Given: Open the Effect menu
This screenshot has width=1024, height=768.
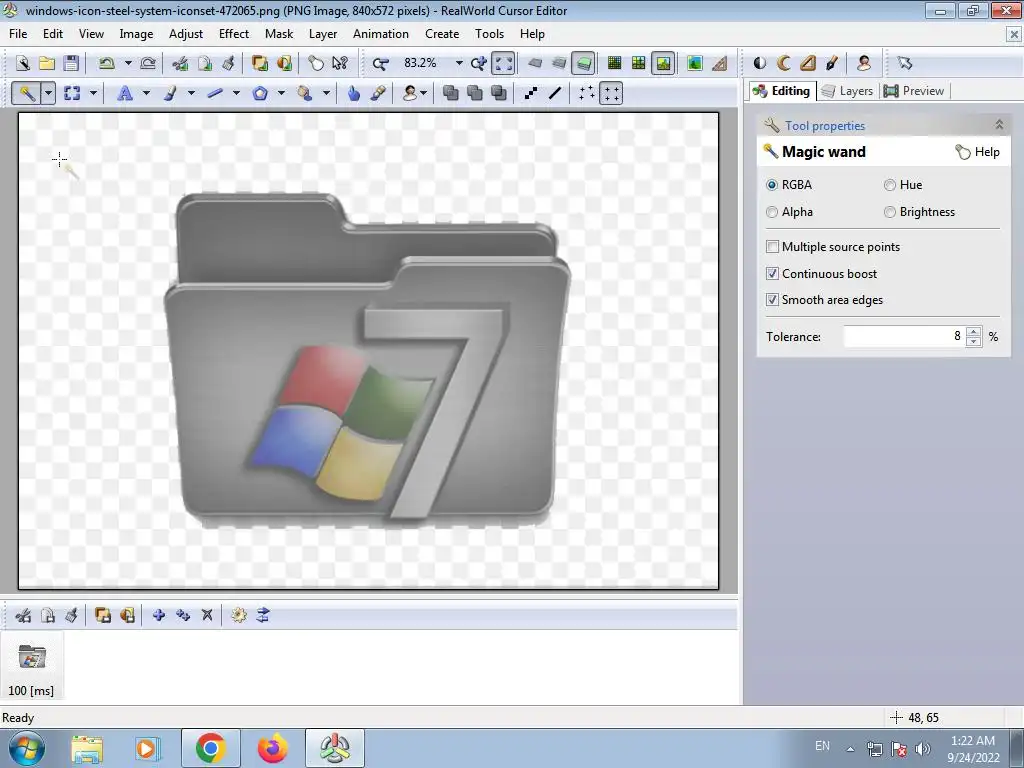Looking at the screenshot, I should 234,34.
